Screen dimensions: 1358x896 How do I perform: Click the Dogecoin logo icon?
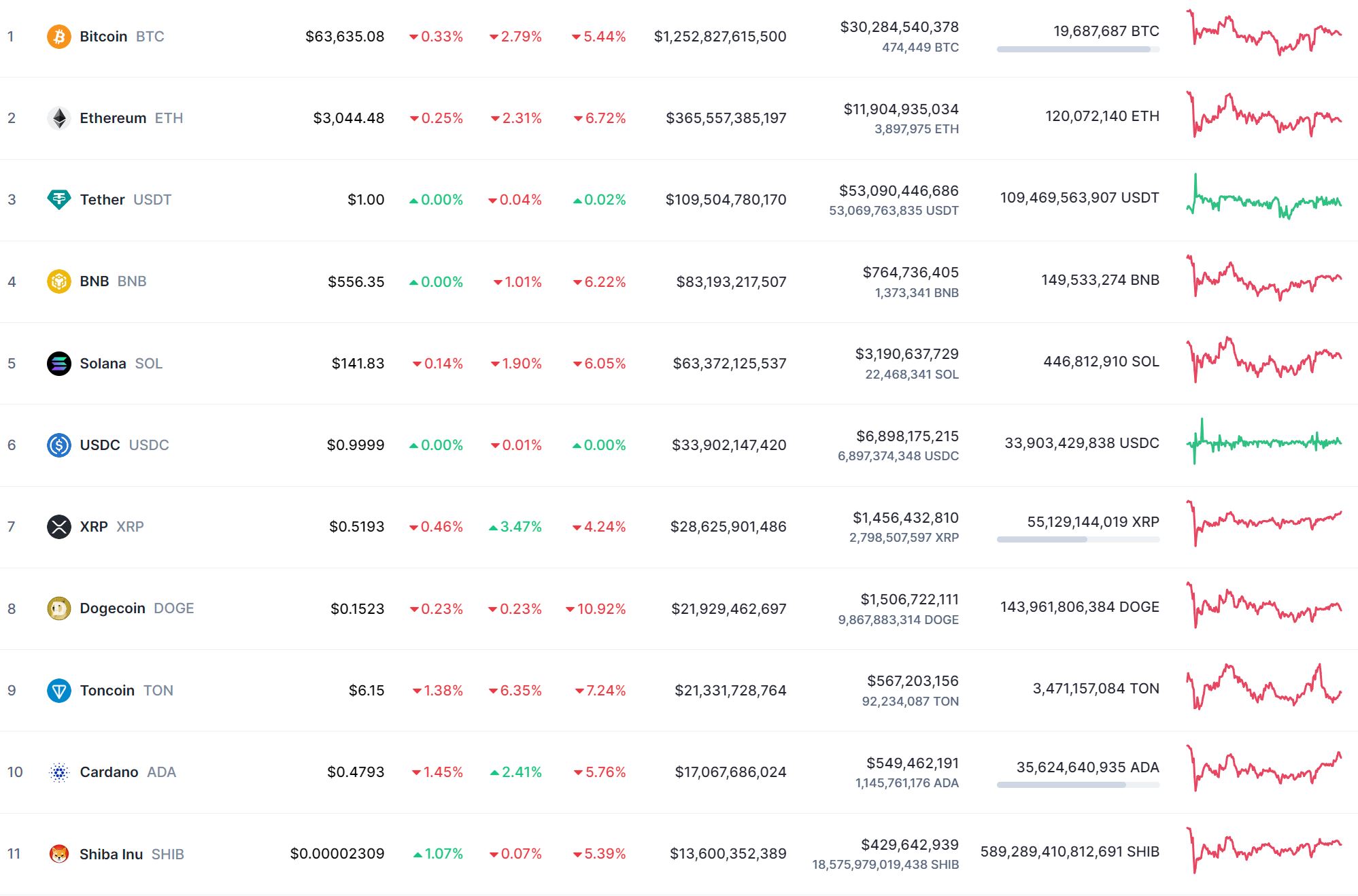click(59, 608)
